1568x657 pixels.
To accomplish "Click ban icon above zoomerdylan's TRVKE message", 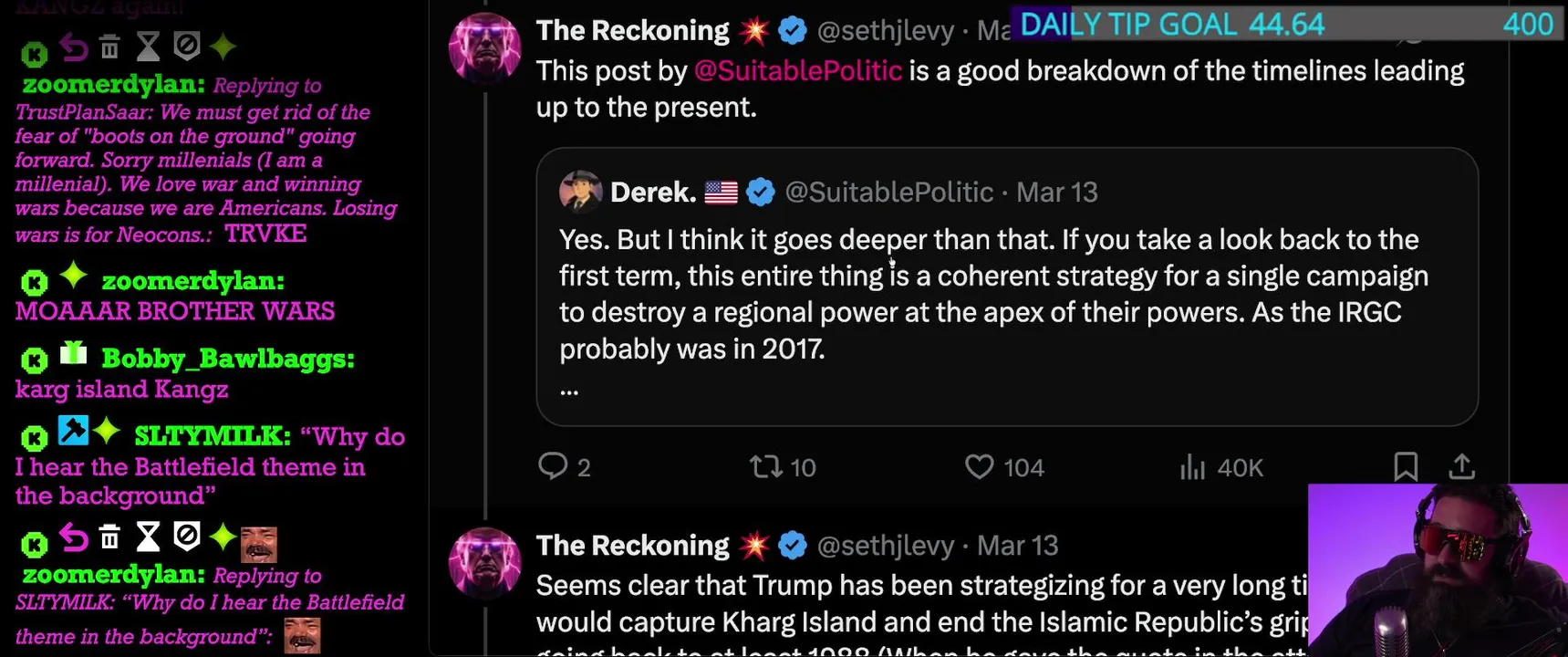I will click(x=186, y=46).
